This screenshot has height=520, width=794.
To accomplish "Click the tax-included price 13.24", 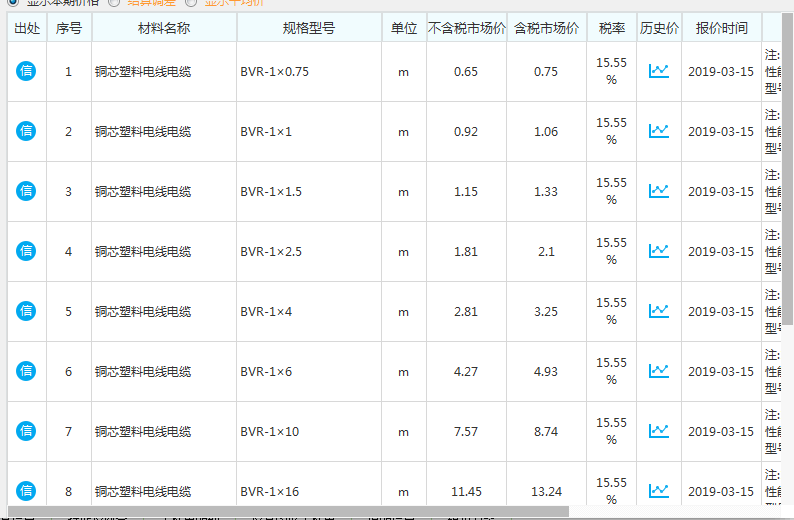I will pos(546,492).
